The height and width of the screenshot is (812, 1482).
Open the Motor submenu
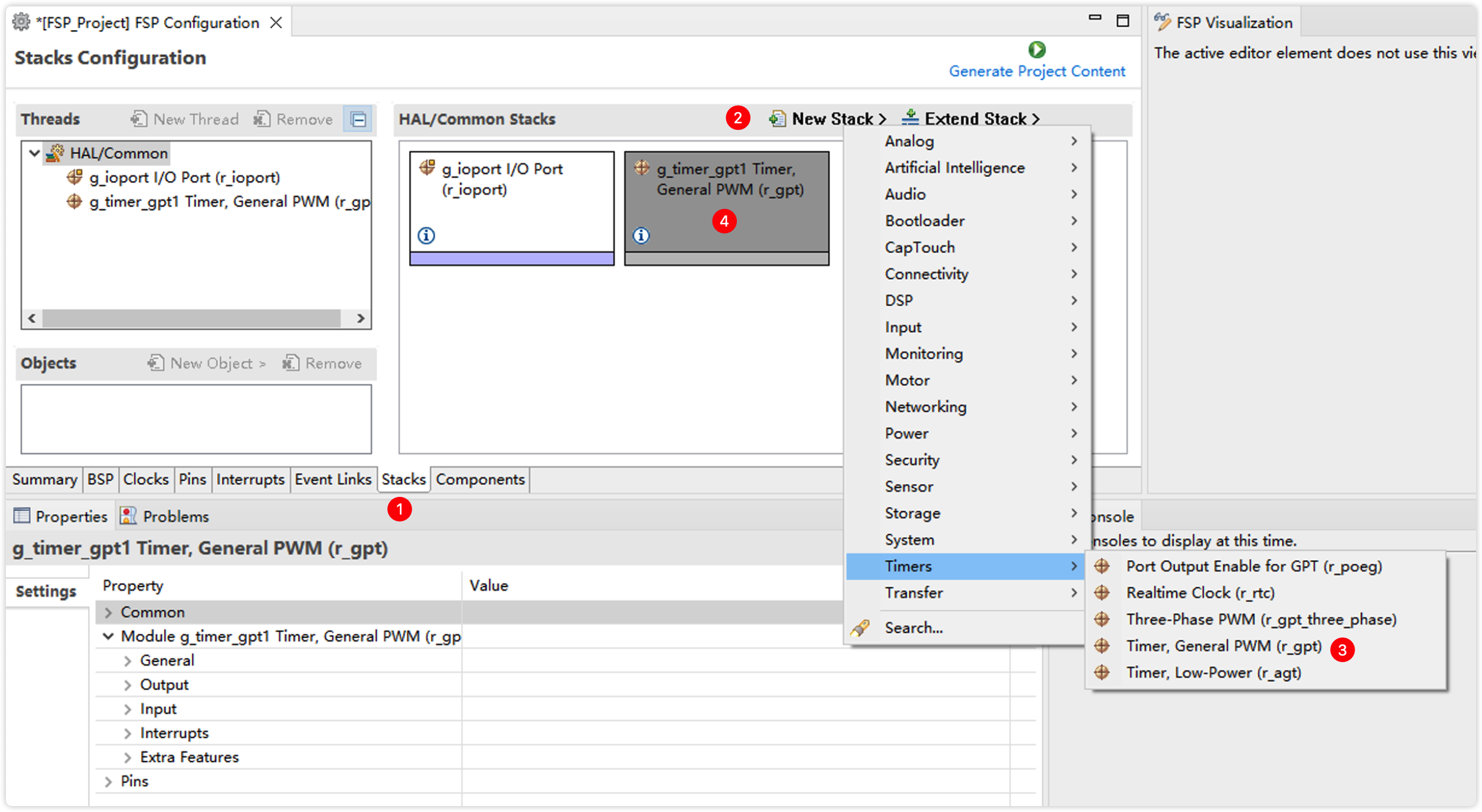[966, 380]
